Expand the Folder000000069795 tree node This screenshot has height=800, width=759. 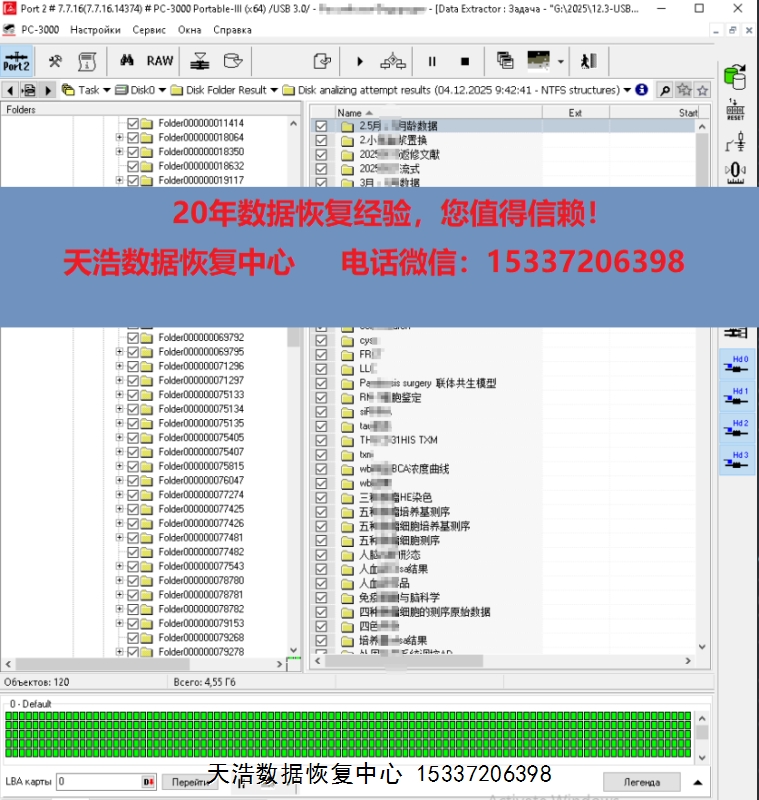(120, 352)
